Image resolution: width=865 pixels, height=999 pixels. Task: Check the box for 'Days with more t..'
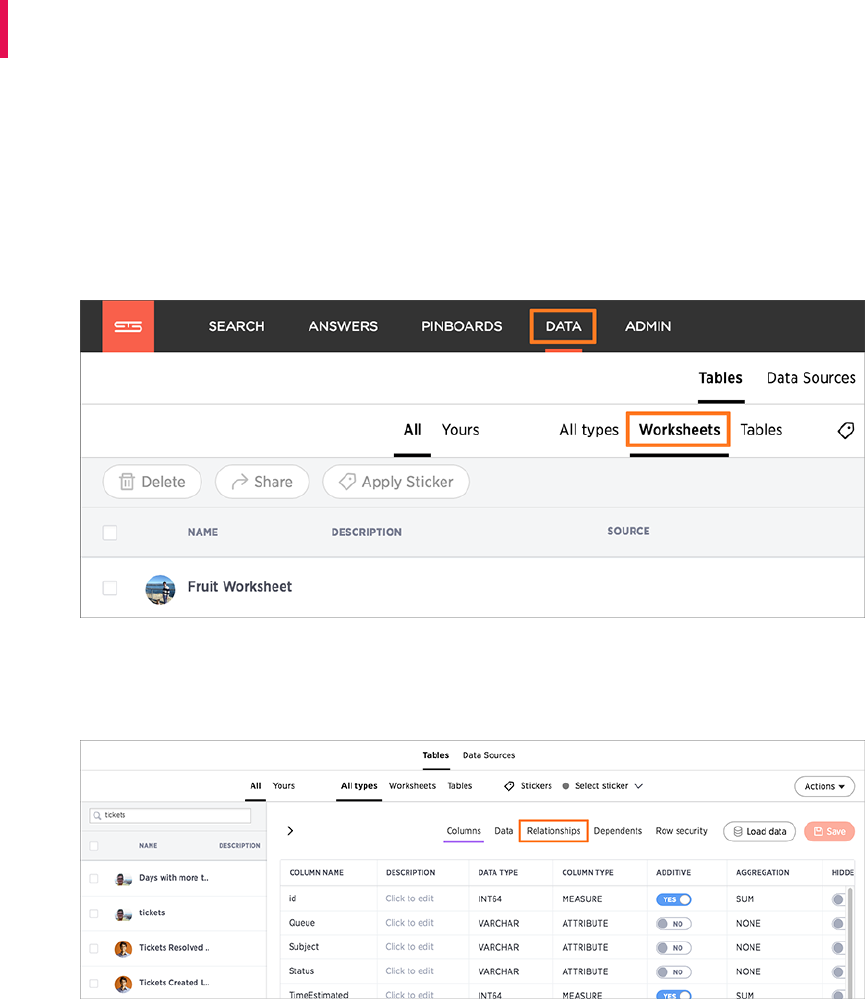[94, 879]
